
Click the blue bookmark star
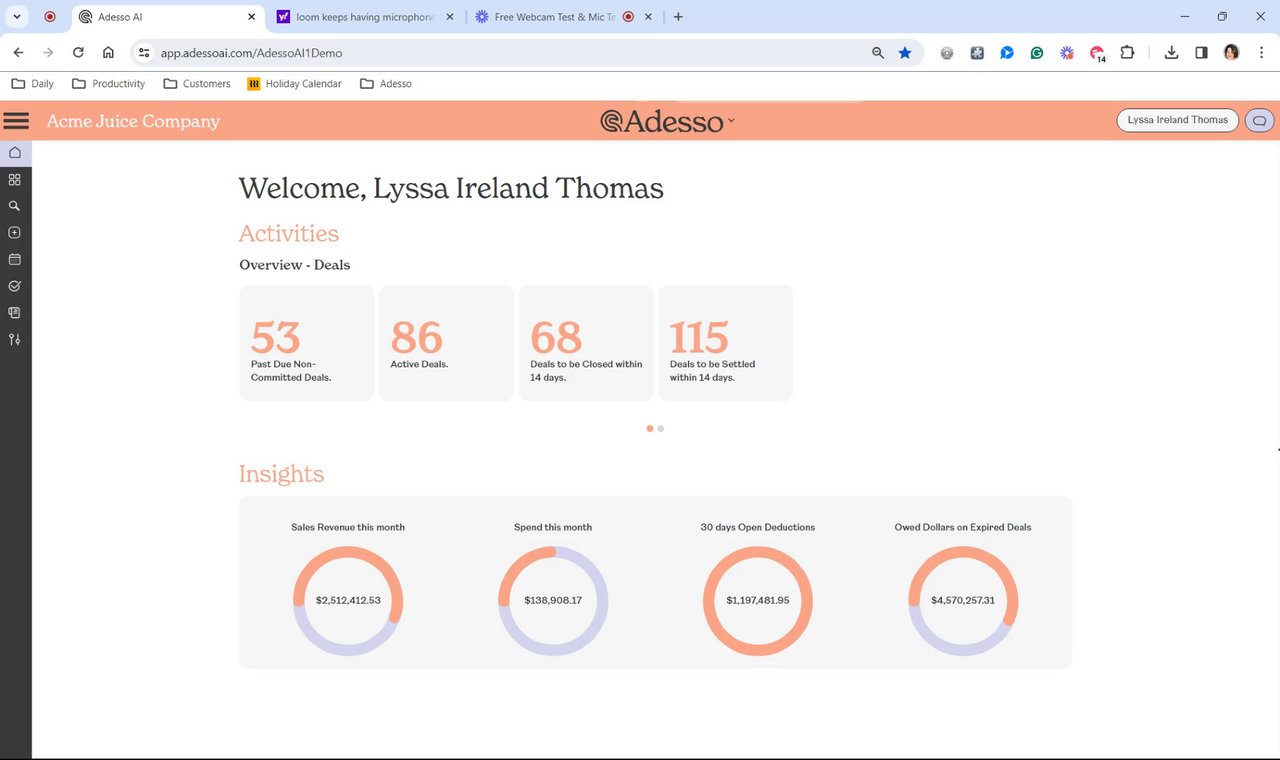905,52
